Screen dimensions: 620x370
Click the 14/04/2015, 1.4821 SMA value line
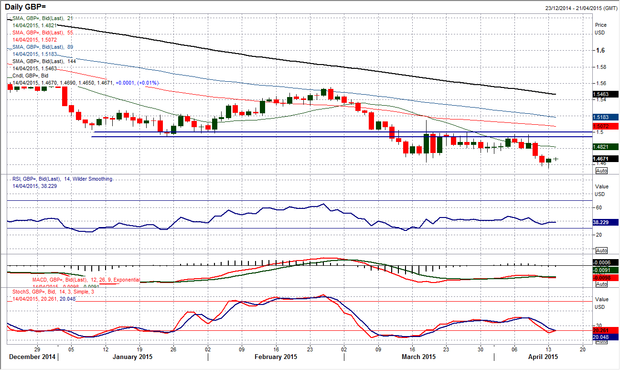pos(34,25)
